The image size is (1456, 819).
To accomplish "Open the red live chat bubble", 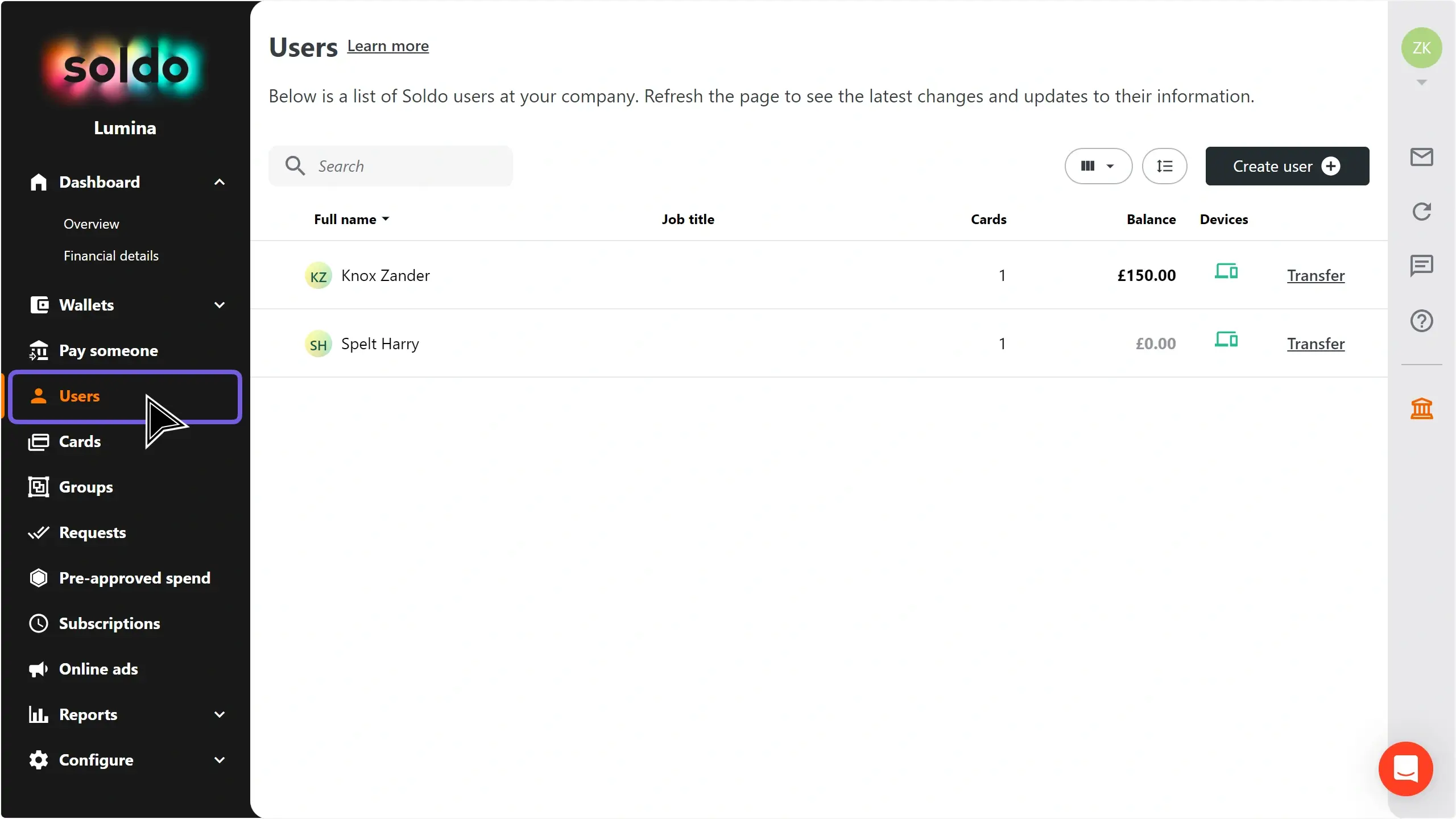I will [1405, 768].
